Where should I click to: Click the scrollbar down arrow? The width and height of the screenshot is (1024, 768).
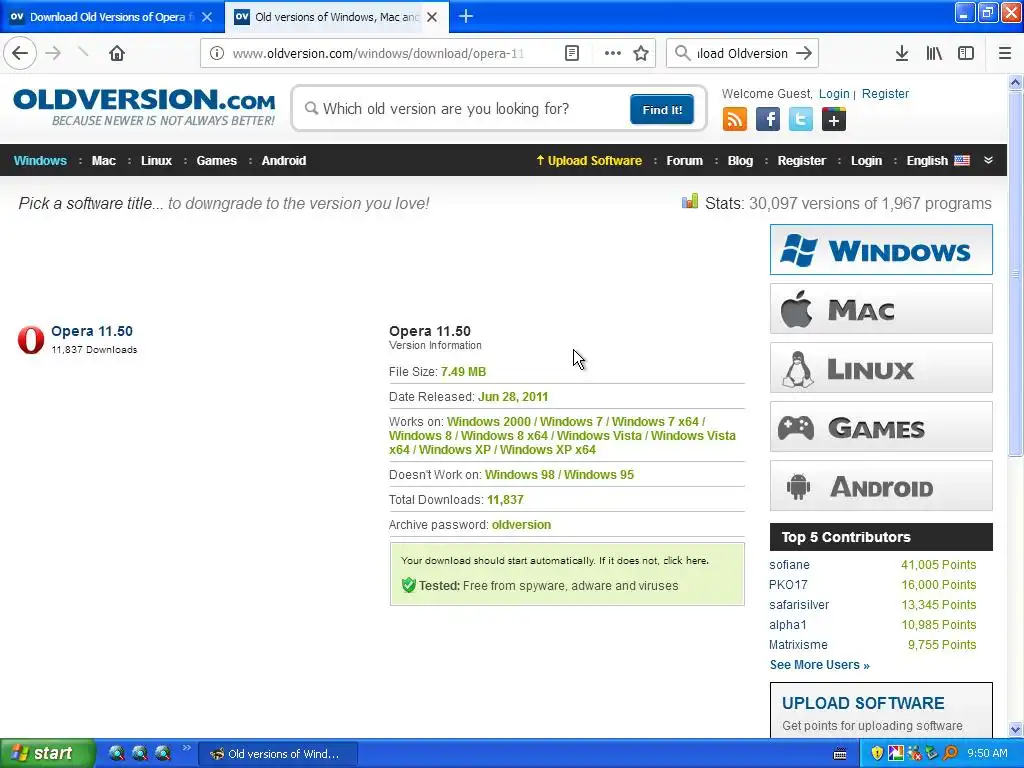click(1015, 729)
